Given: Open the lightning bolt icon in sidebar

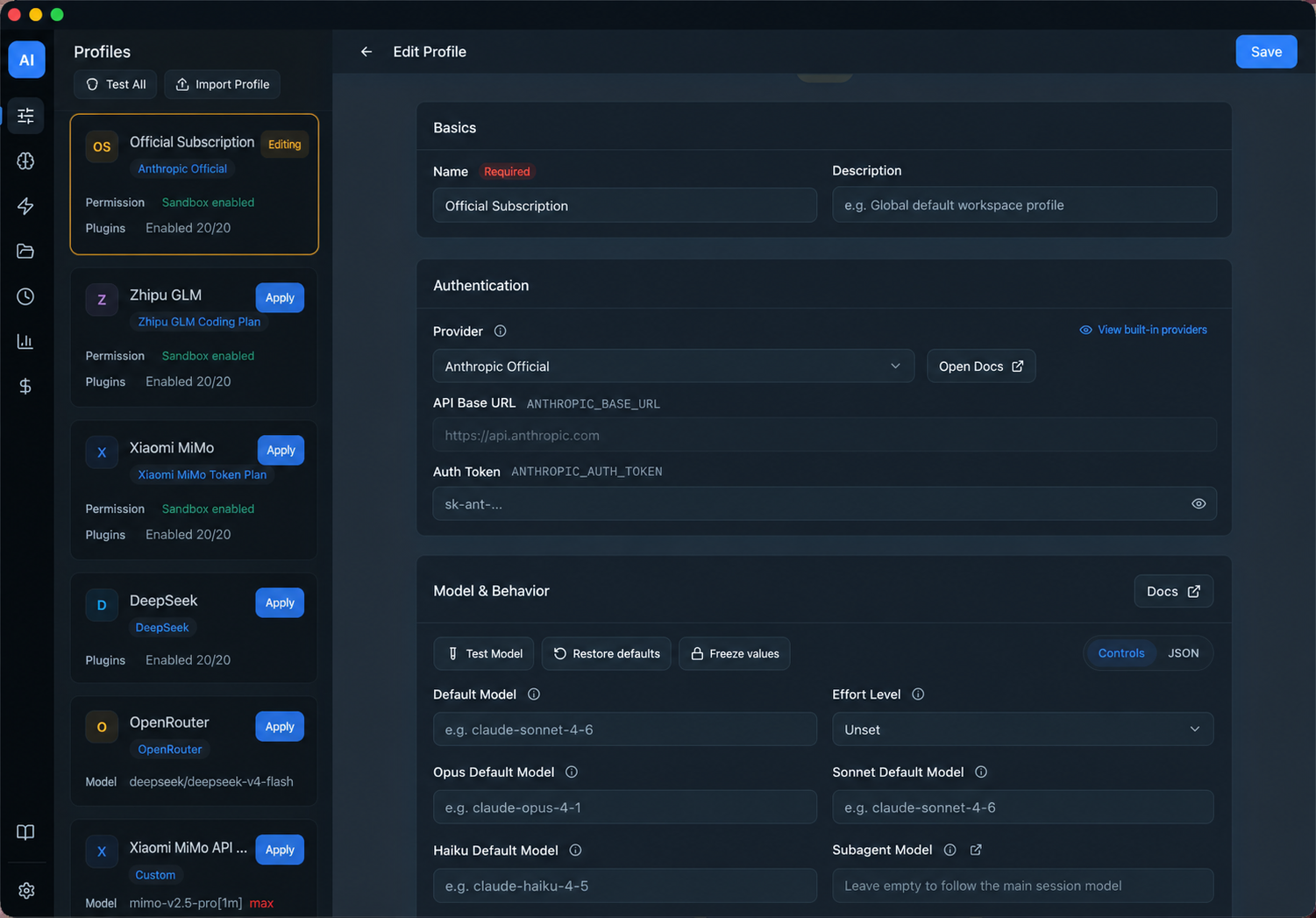Looking at the screenshot, I should (25, 206).
